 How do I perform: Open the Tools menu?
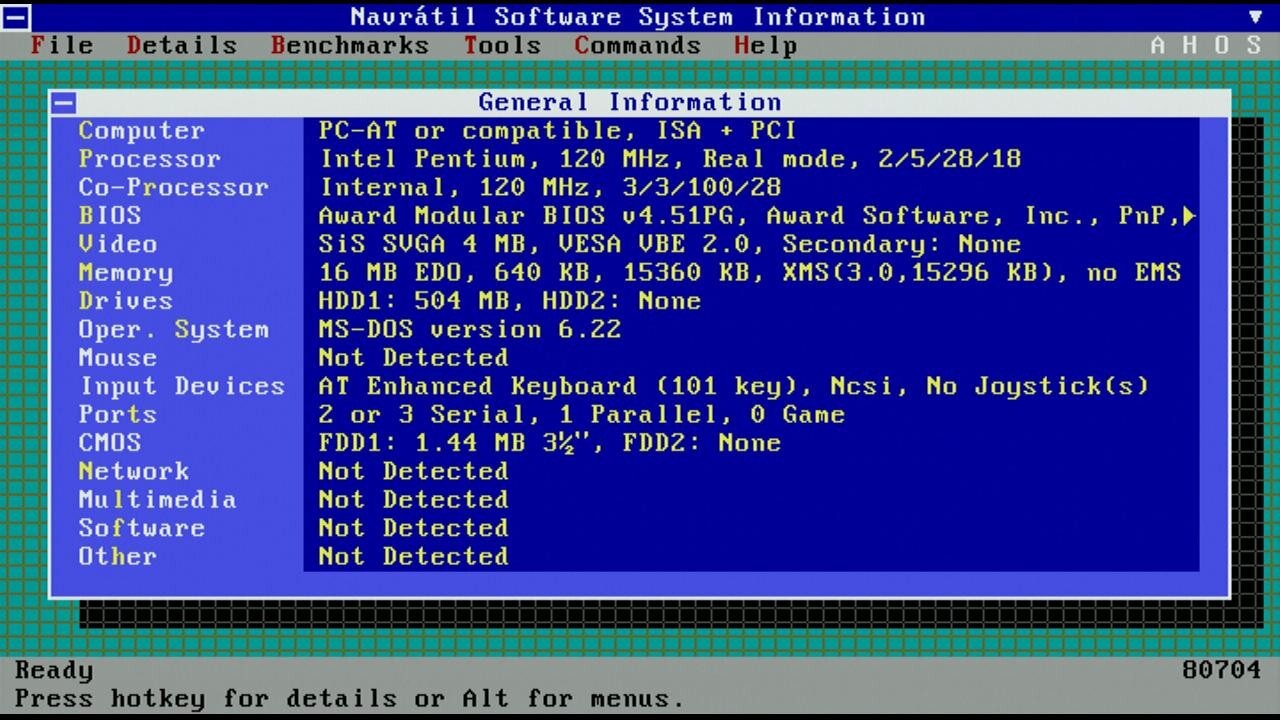(502, 45)
